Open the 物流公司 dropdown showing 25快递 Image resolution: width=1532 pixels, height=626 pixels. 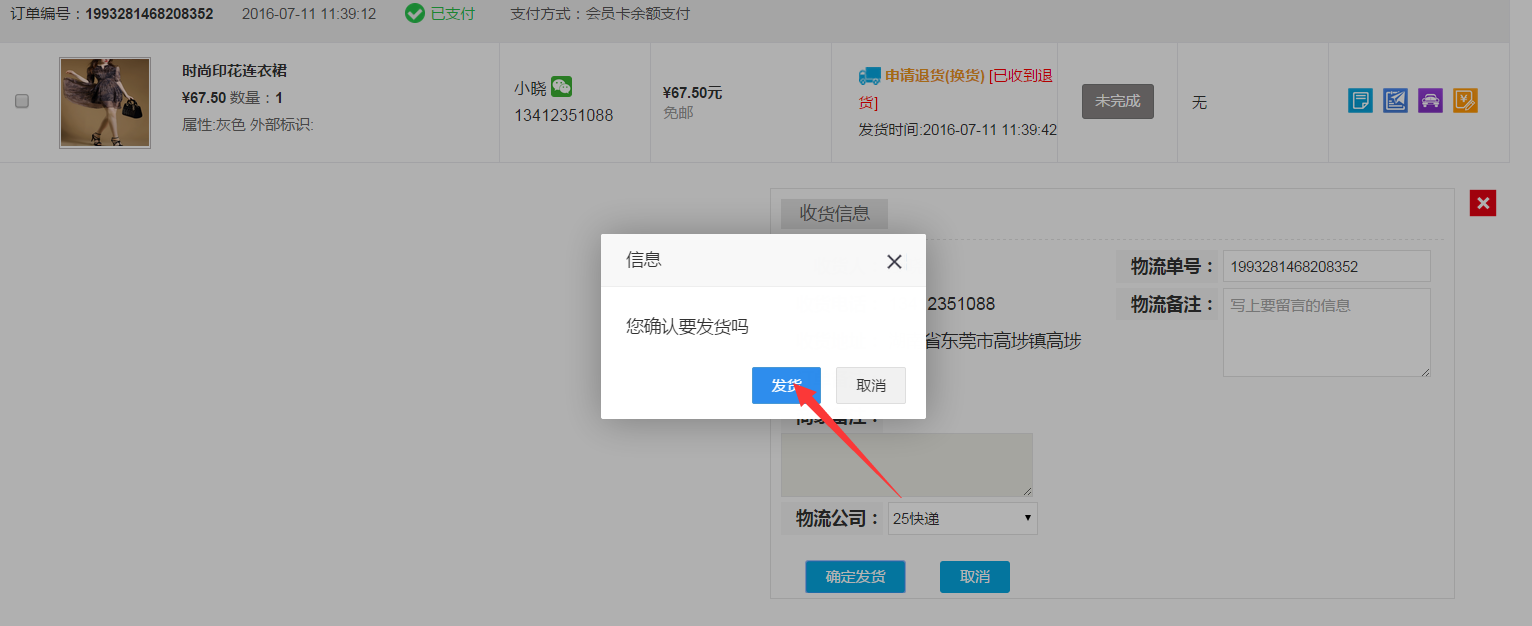pyautogui.click(x=962, y=518)
